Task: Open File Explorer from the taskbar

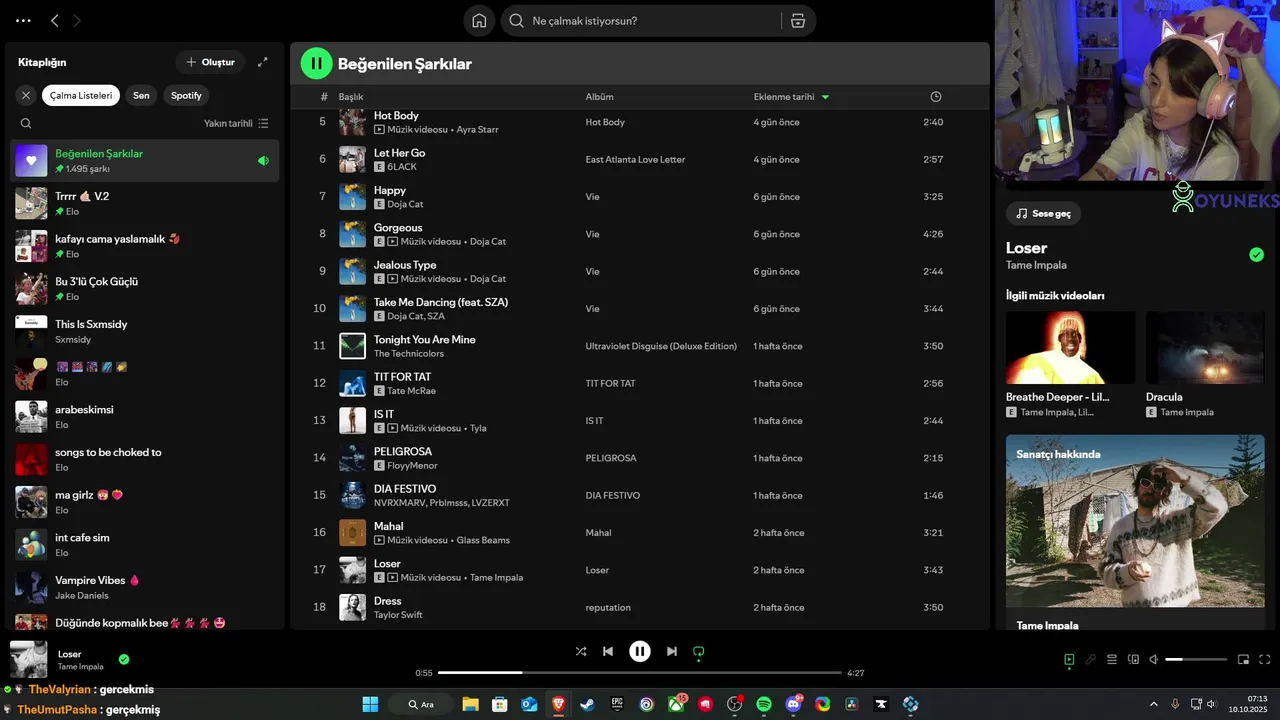Action: click(x=470, y=704)
